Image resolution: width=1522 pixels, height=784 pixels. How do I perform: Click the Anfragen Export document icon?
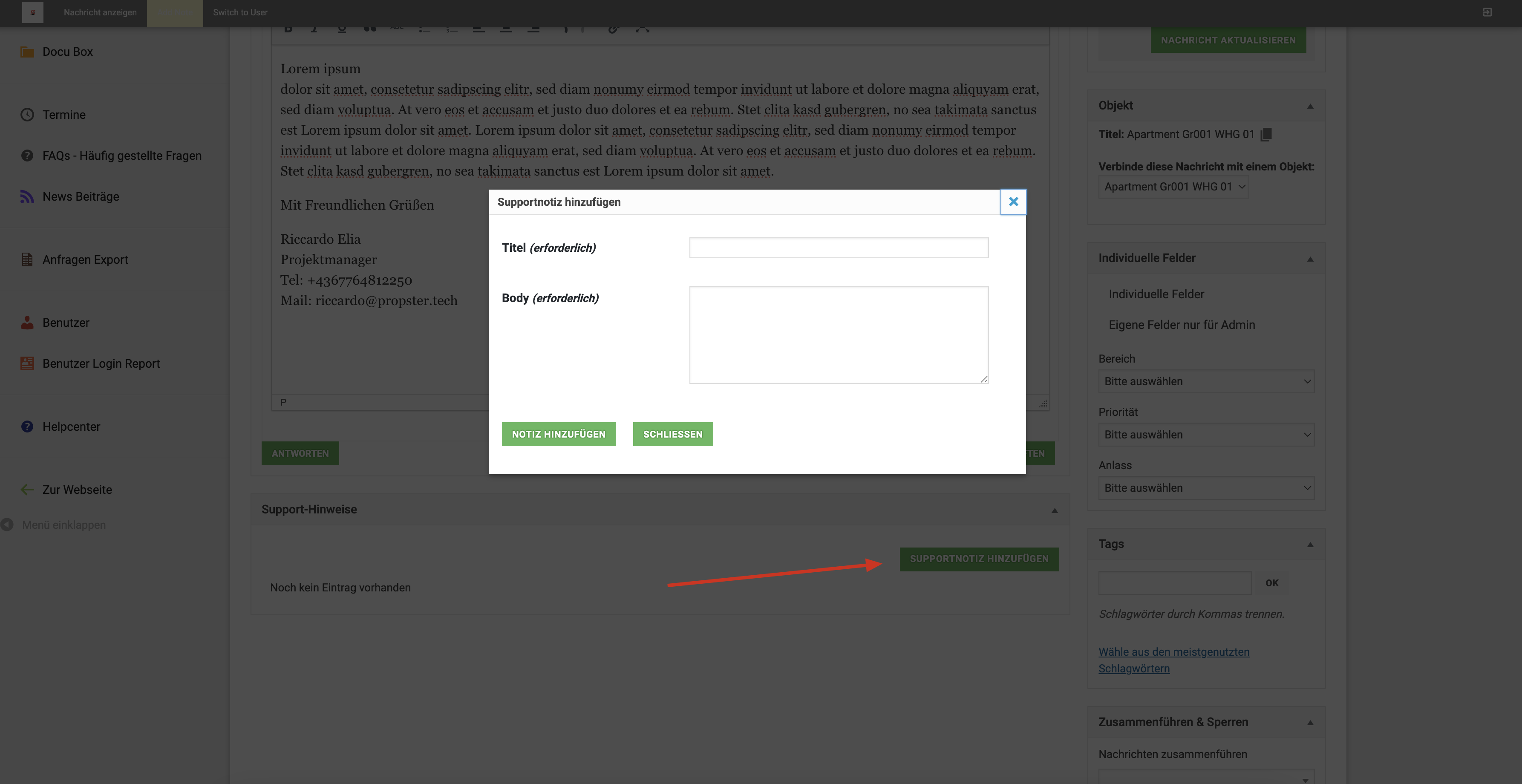(x=27, y=259)
